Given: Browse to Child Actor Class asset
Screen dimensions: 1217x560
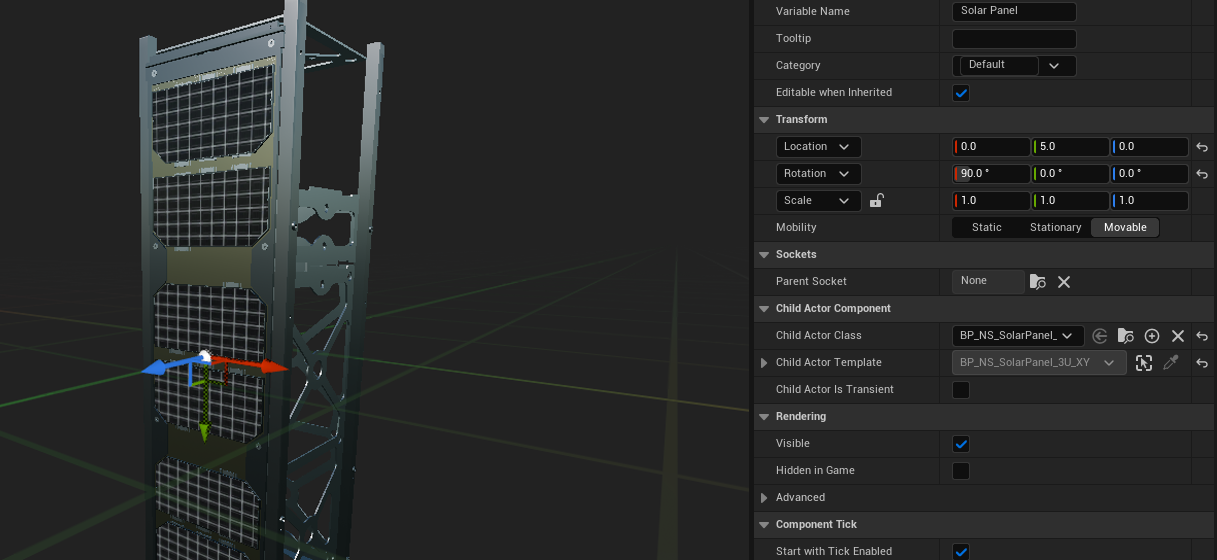Looking at the screenshot, I should click(x=1126, y=336).
